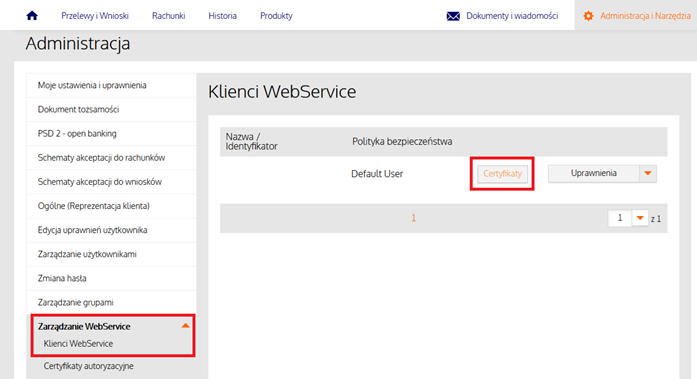Open the Uprawnienia dropdown arrow
The width and height of the screenshot is (697, 379).
648,173
